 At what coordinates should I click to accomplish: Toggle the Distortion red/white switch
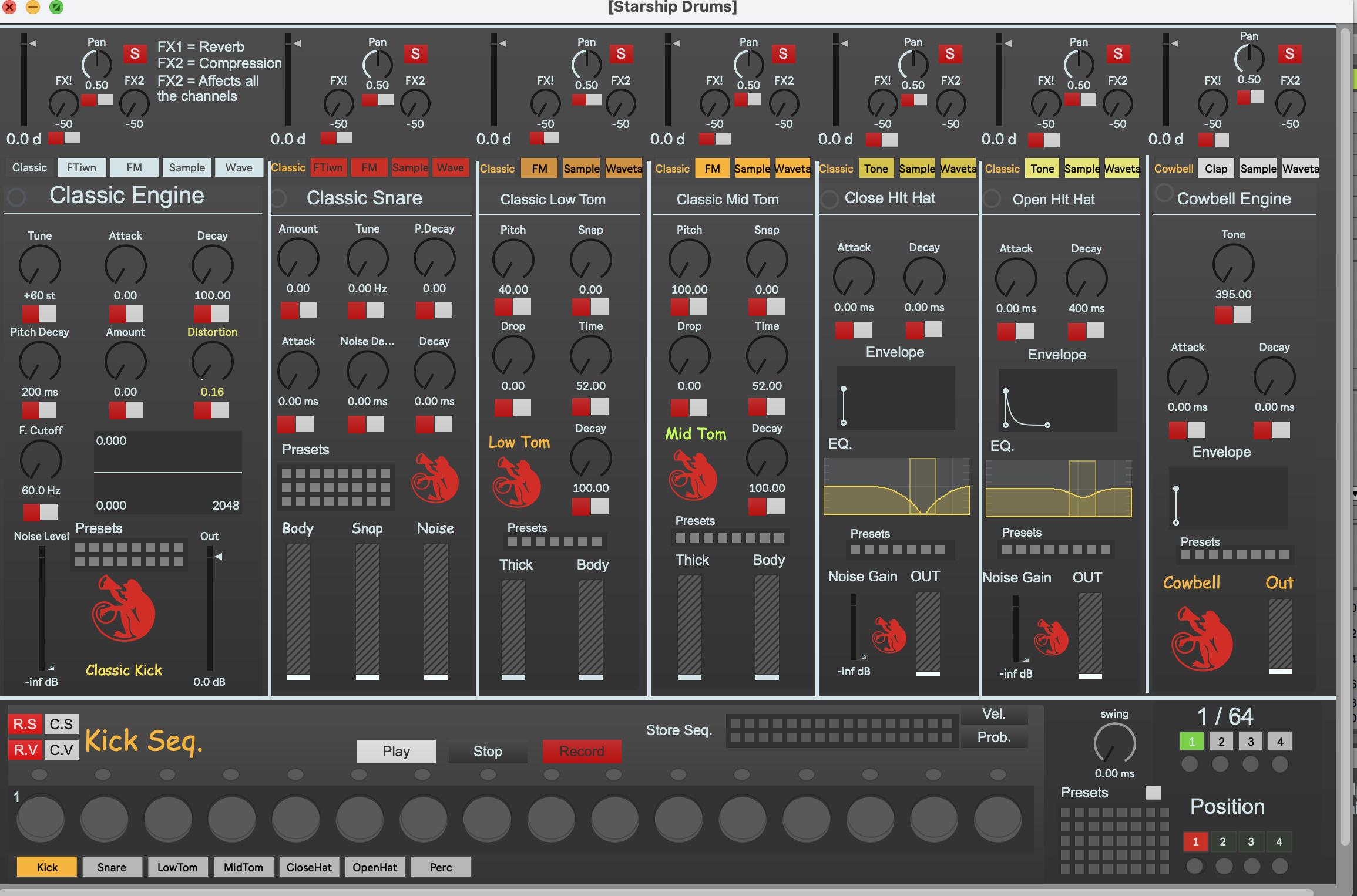pos(211,410)
